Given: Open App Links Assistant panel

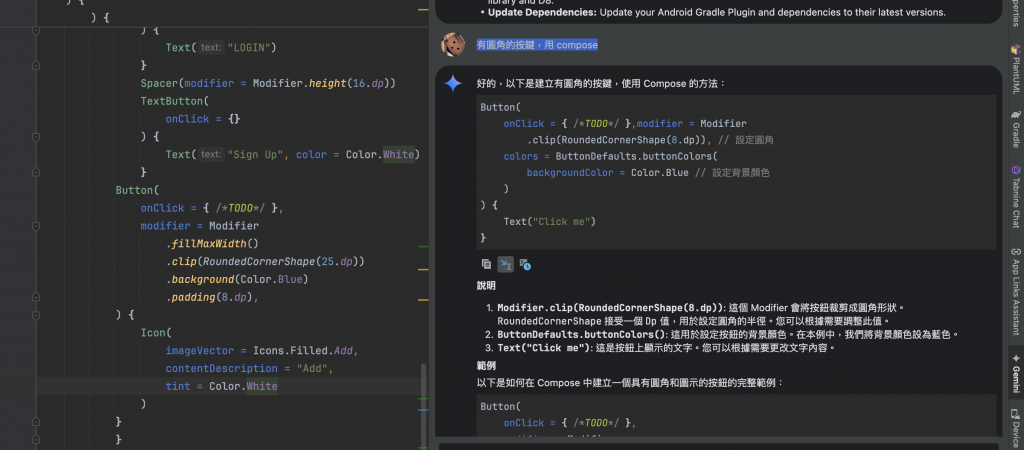Looking at the screenshot, I should pyautogui.click(x=1016, y=291).
